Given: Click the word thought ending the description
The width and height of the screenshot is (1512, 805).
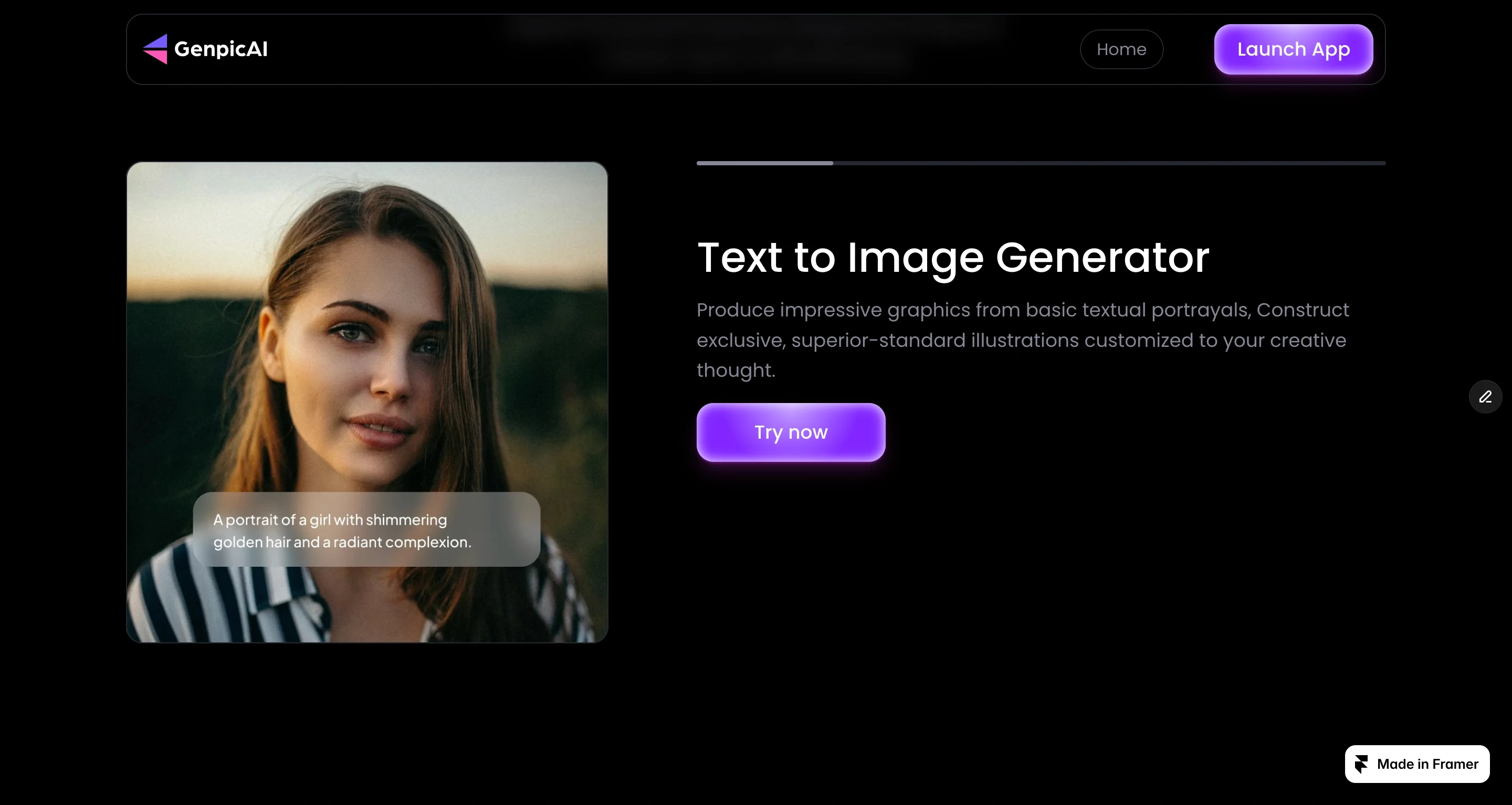Looking at the screenshot, I should [735, 370].
